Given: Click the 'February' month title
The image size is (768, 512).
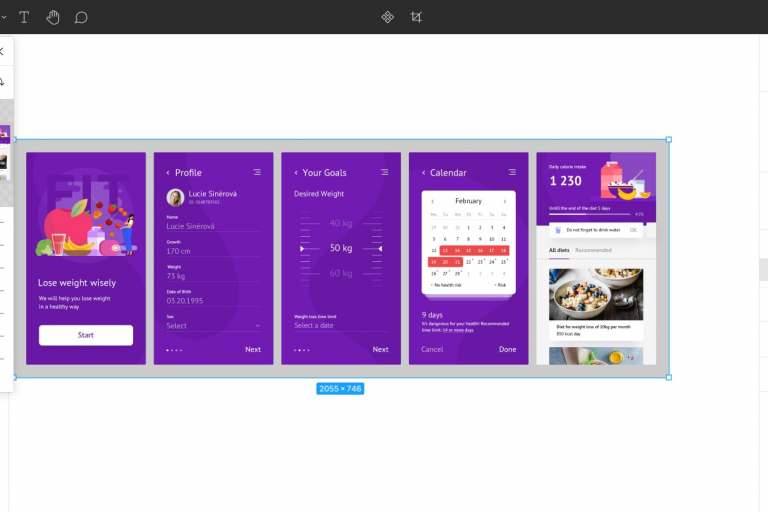Looking at the screenshot, I should coord(468,201).
